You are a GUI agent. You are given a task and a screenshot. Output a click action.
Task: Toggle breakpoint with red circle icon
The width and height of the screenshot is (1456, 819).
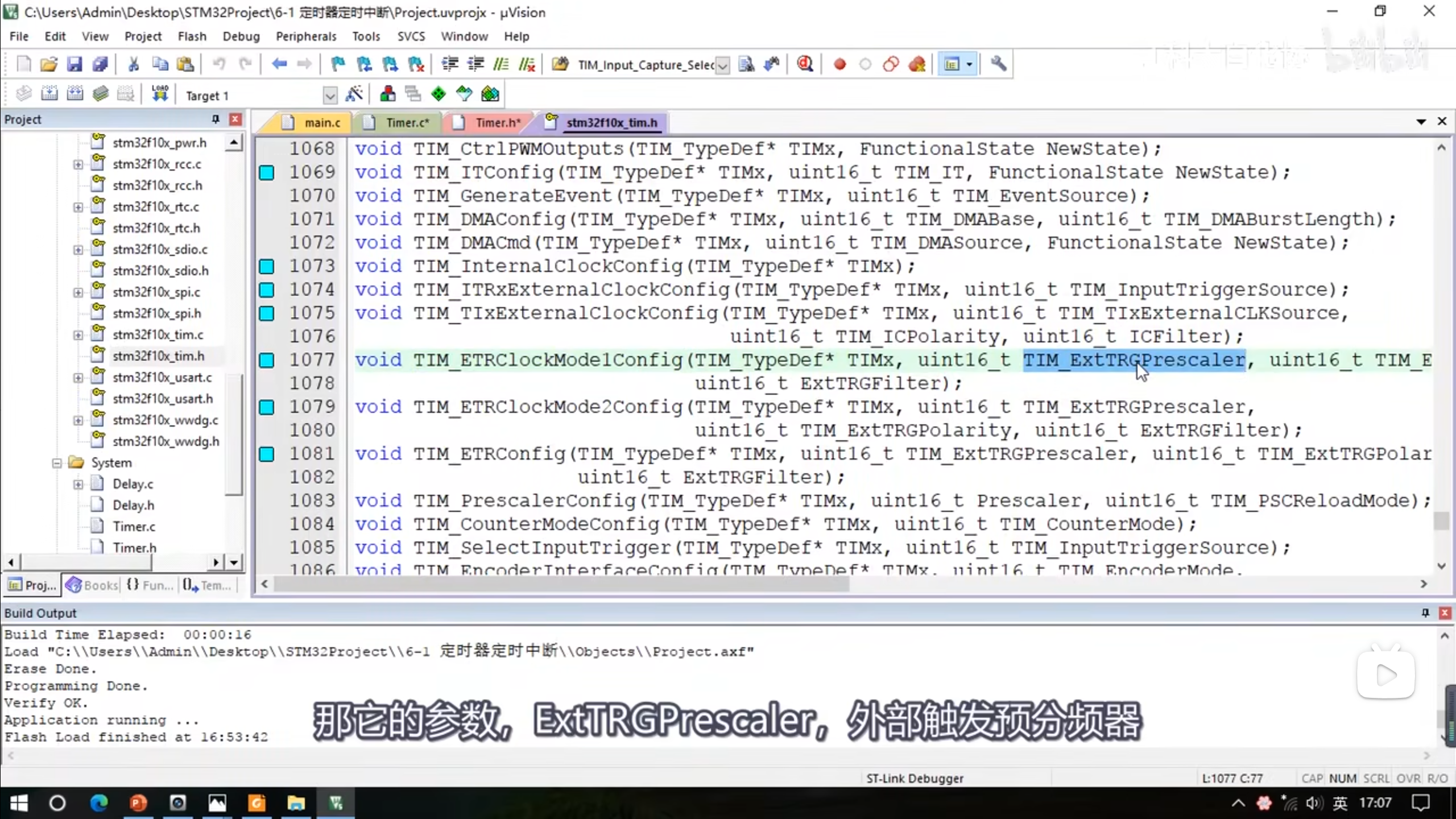point(839,64)
